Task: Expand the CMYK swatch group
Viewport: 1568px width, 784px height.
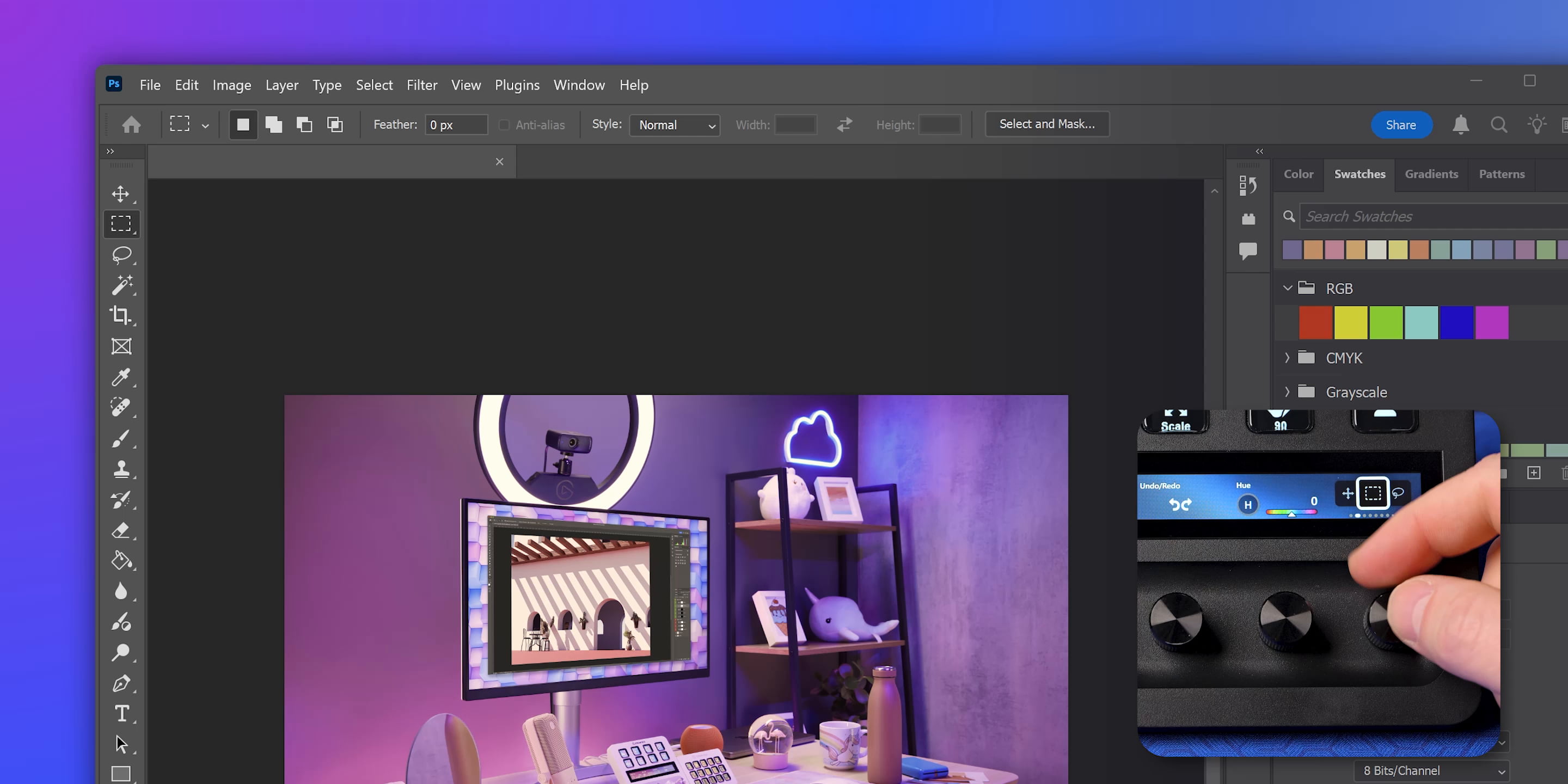Action: click(x=1287, y=358)
